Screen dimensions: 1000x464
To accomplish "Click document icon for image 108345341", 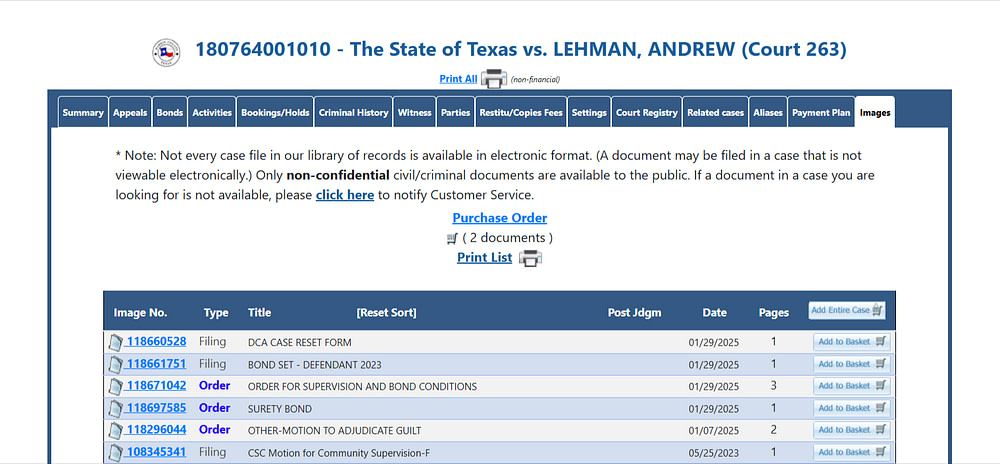I will (x=115, y=453).
